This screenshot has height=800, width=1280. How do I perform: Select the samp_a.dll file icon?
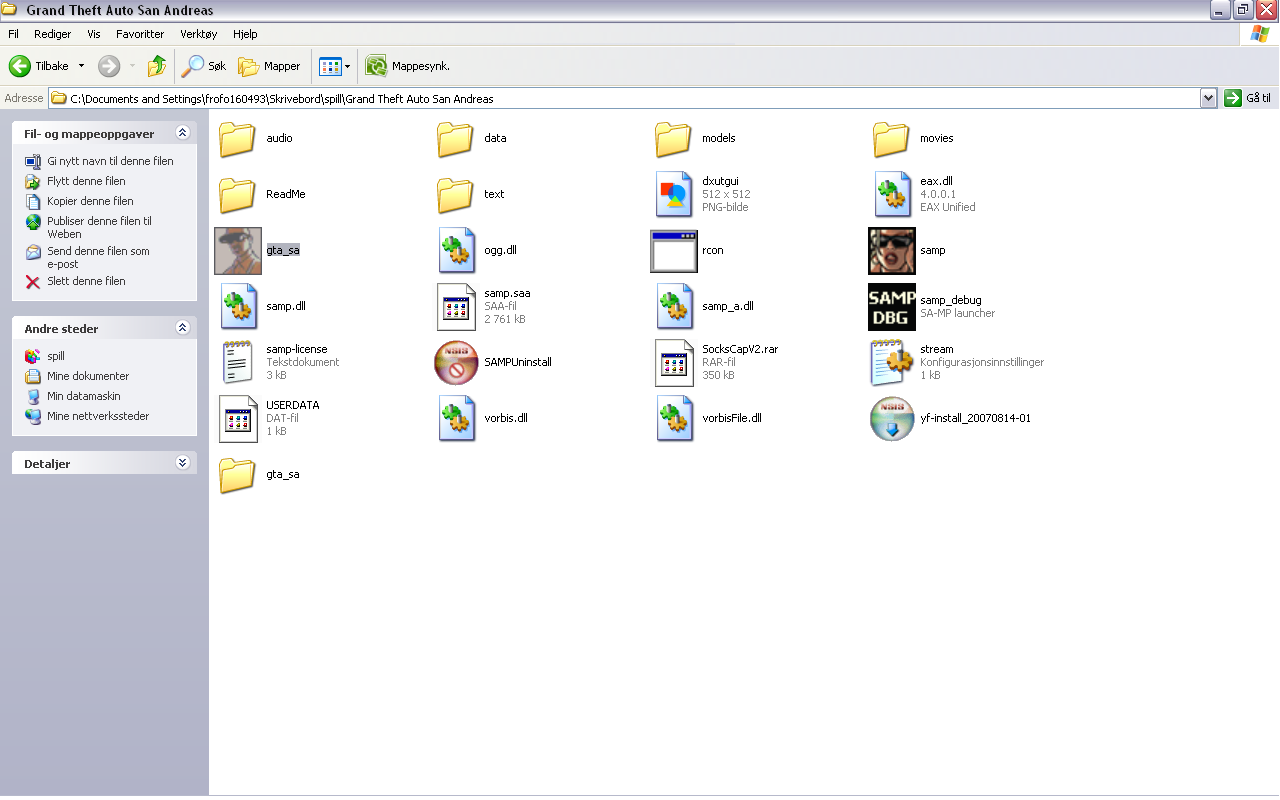coord(673,307)
